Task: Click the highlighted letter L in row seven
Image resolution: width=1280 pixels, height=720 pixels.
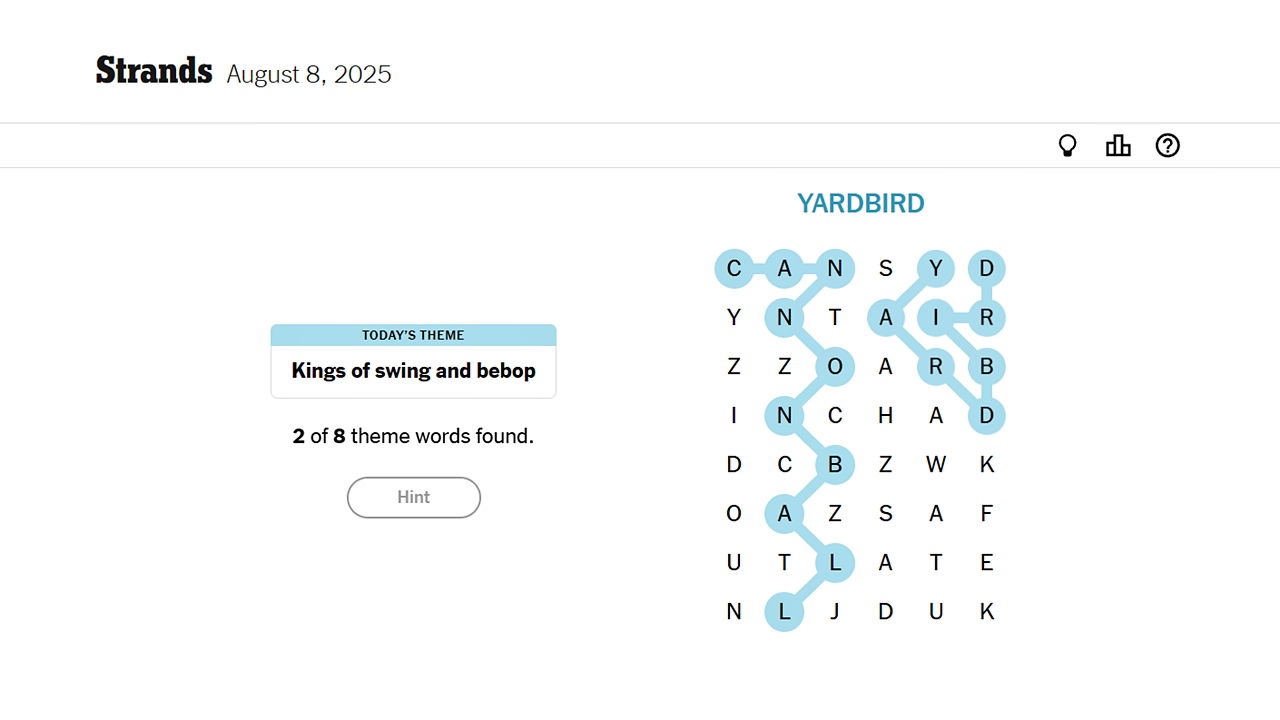Action: [x=835, y=562]
